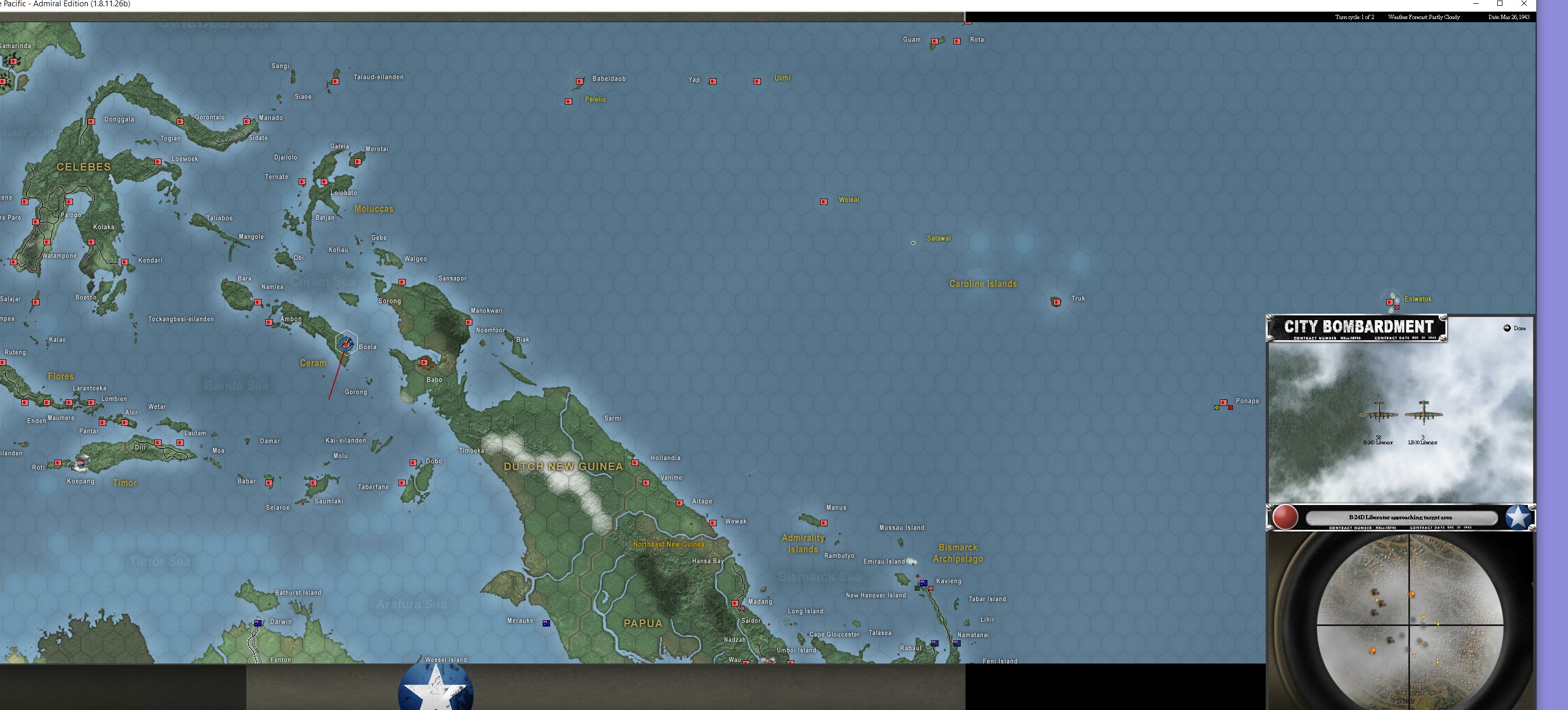Click the 'B-24D Liberator approaching target area' message bar

(x=1400, y=517)
